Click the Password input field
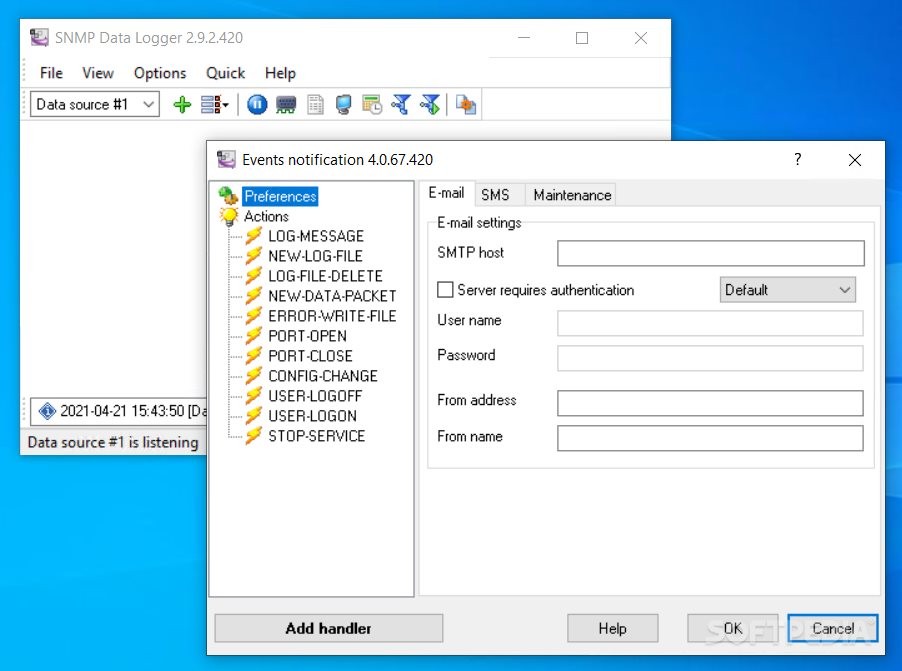The width and height of the screenshot is (902, 671). 710,358
